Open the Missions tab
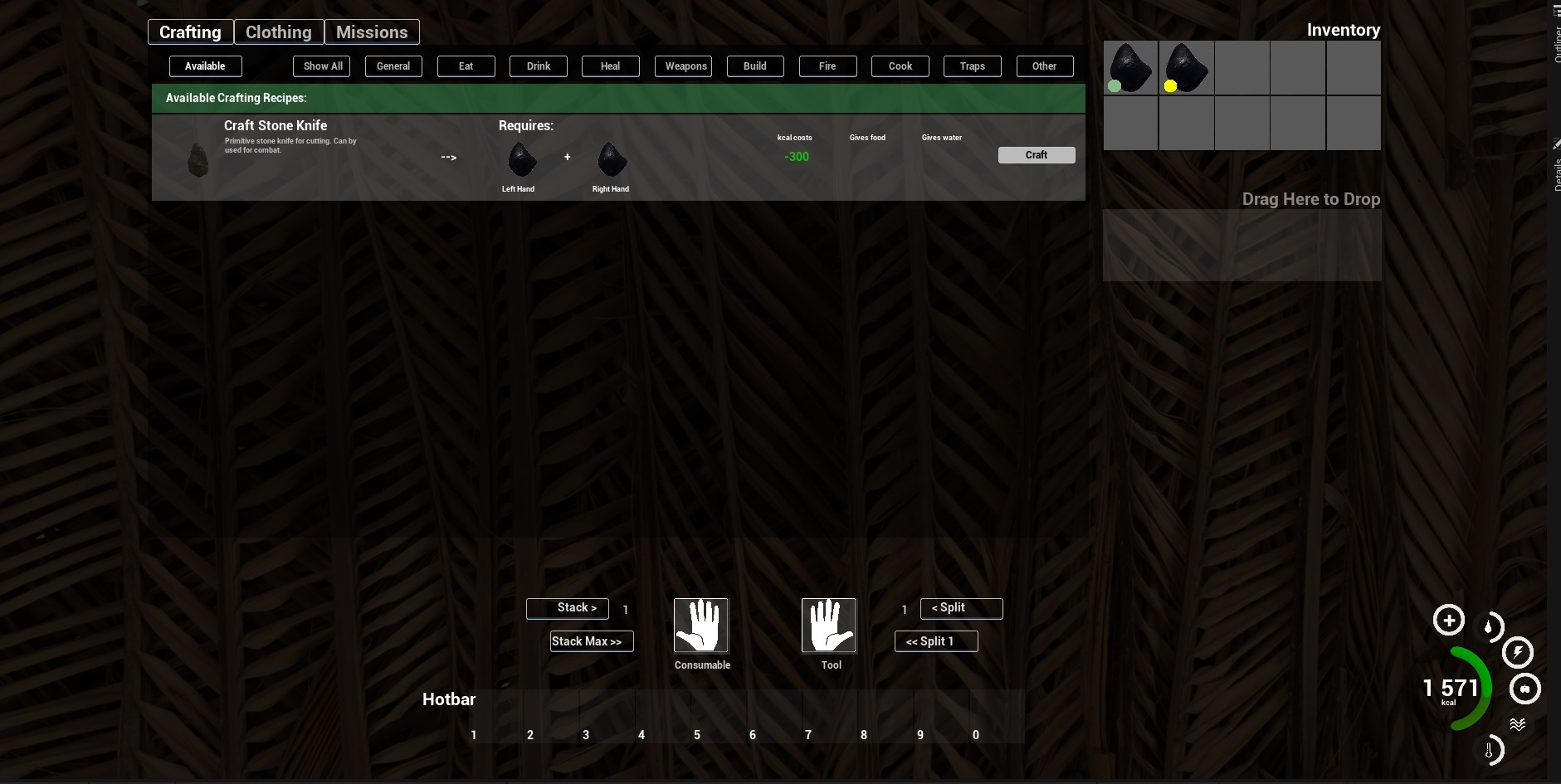The width and height of the screenshot is (1561, 784). (372, 32)
